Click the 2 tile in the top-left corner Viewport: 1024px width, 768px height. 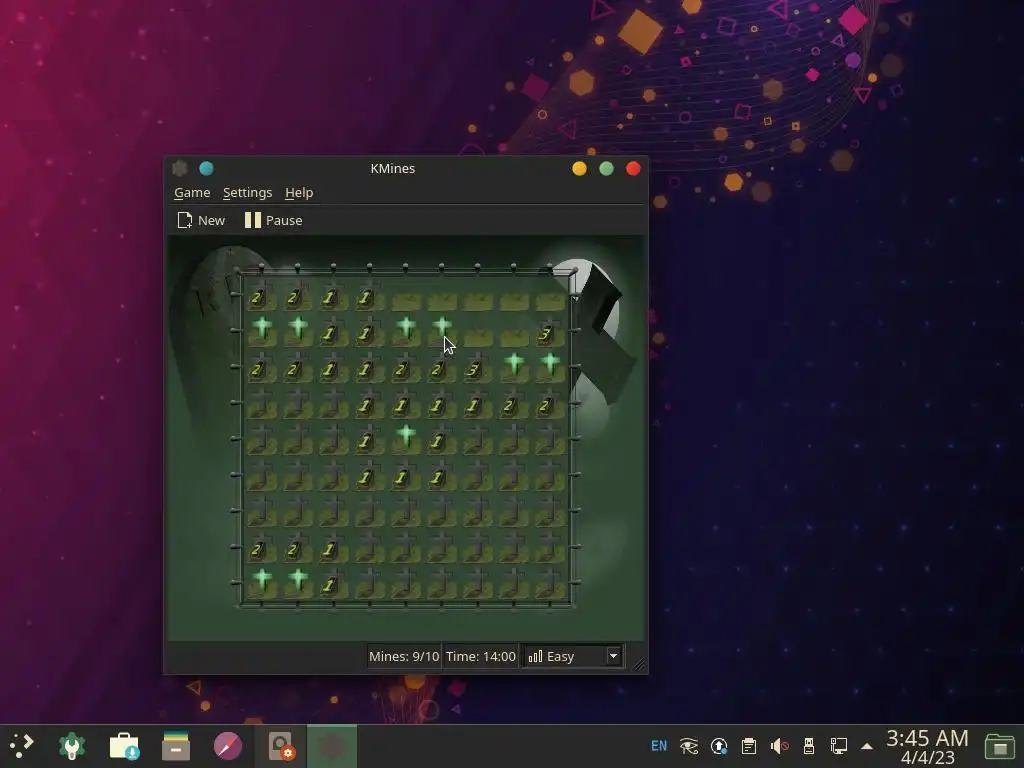pyautogui.click(x=262, y=296)
